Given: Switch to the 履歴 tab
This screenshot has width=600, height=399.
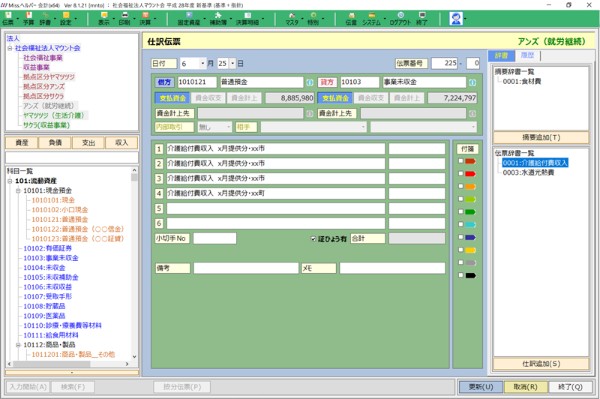Looking at the screenshot, I should pos(527,55).
